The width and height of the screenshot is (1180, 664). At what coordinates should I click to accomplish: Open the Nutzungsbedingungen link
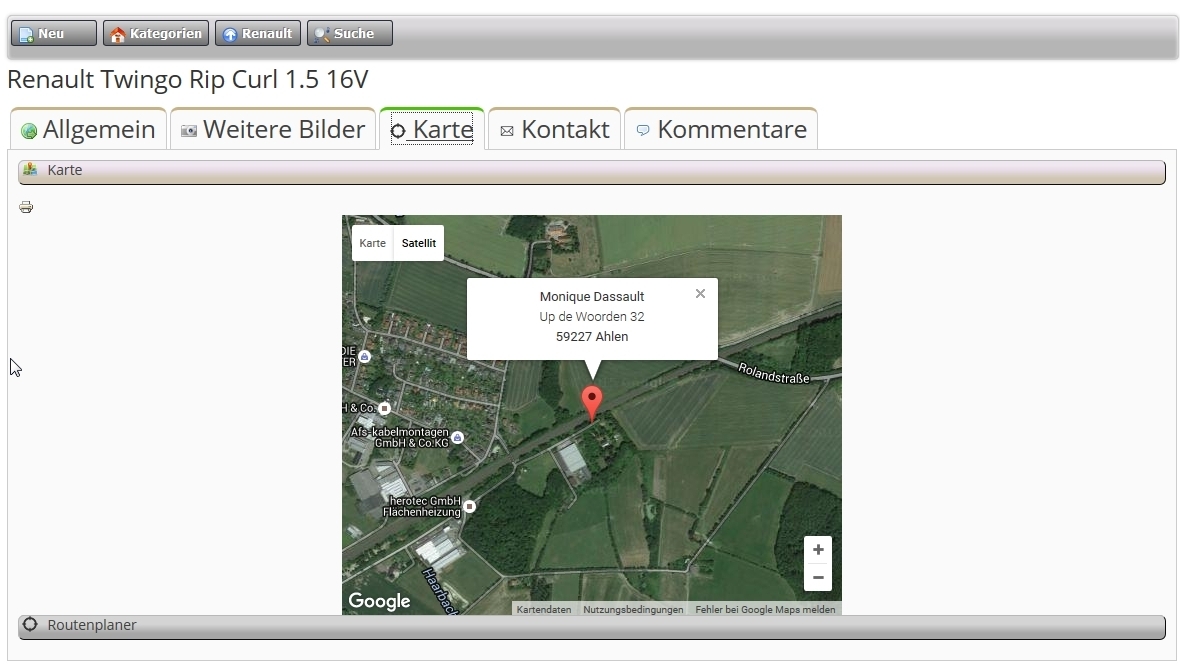coord(633,610)
